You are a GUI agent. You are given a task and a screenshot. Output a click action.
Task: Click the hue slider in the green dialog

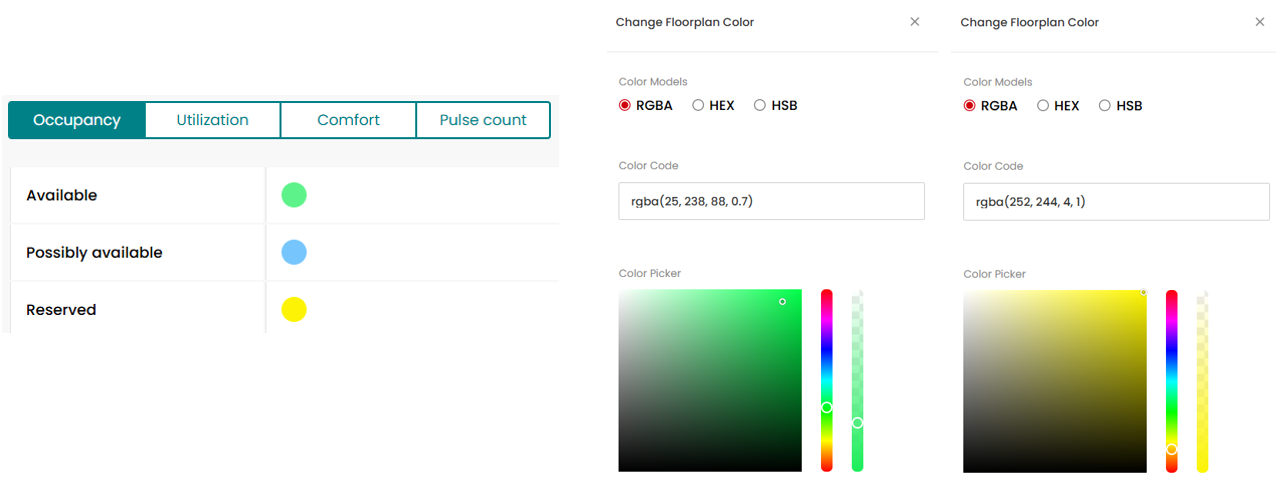[x=827, y=381]
